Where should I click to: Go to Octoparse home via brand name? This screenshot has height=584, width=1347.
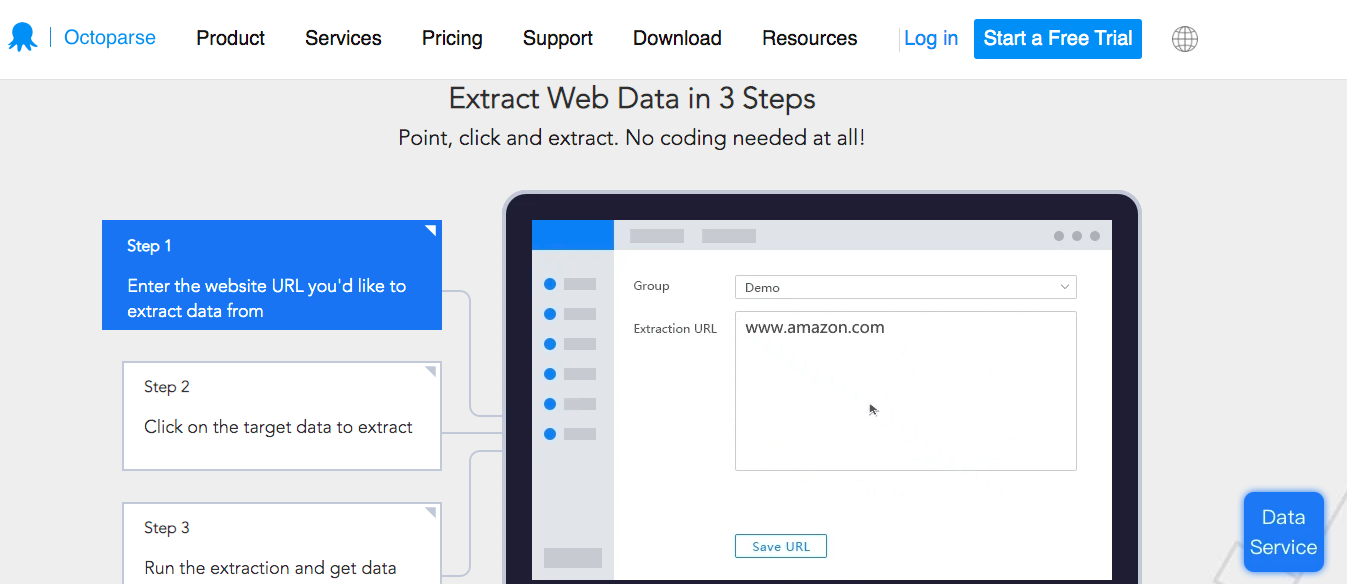pos(110,38)
